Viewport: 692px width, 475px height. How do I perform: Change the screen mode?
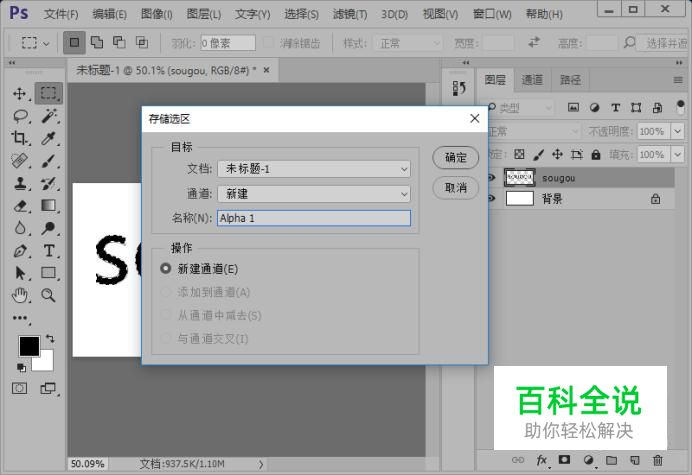coord(48,388)
